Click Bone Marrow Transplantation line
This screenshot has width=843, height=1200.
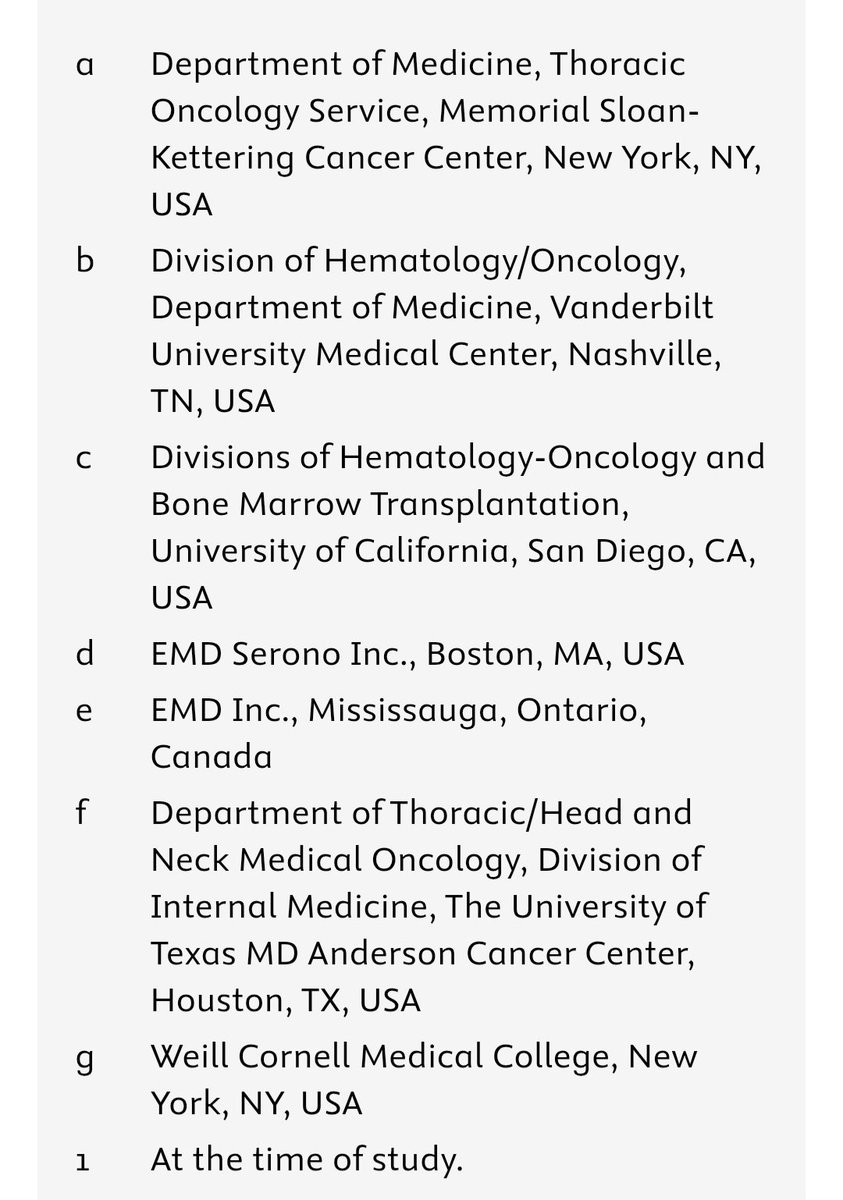point(390,505)
